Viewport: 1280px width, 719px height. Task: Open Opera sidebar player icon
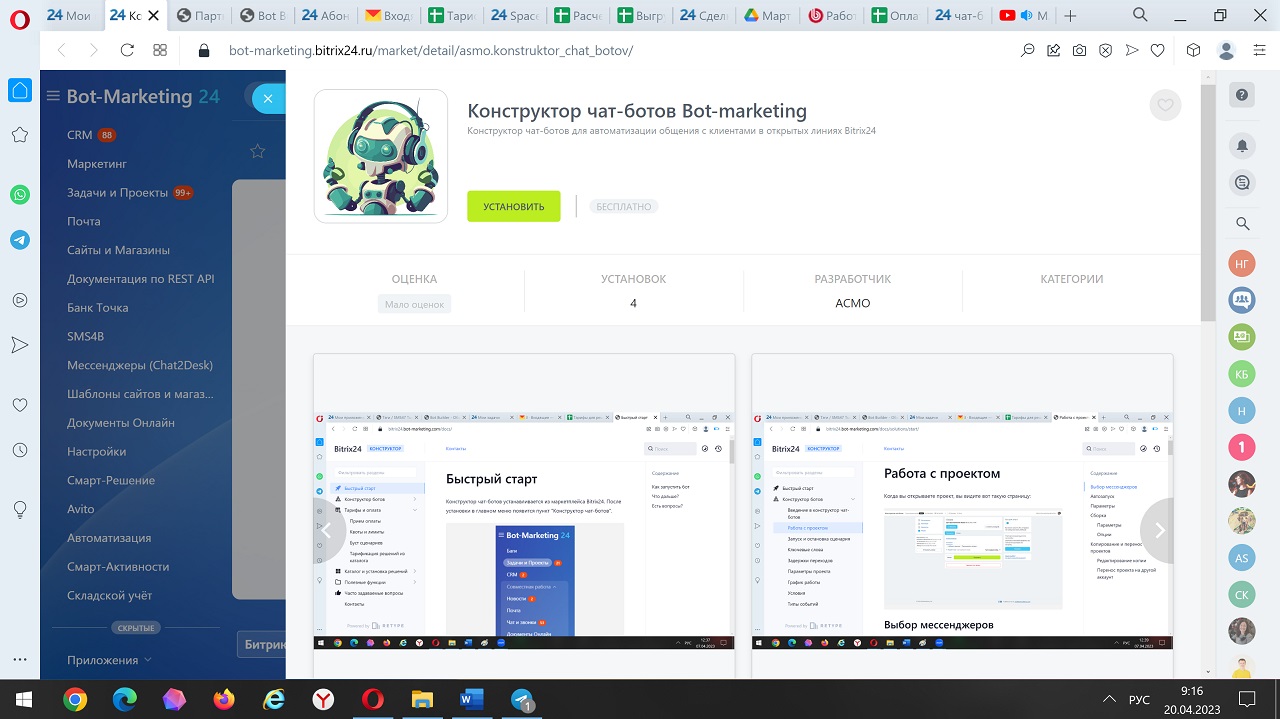tap(20, 299)
